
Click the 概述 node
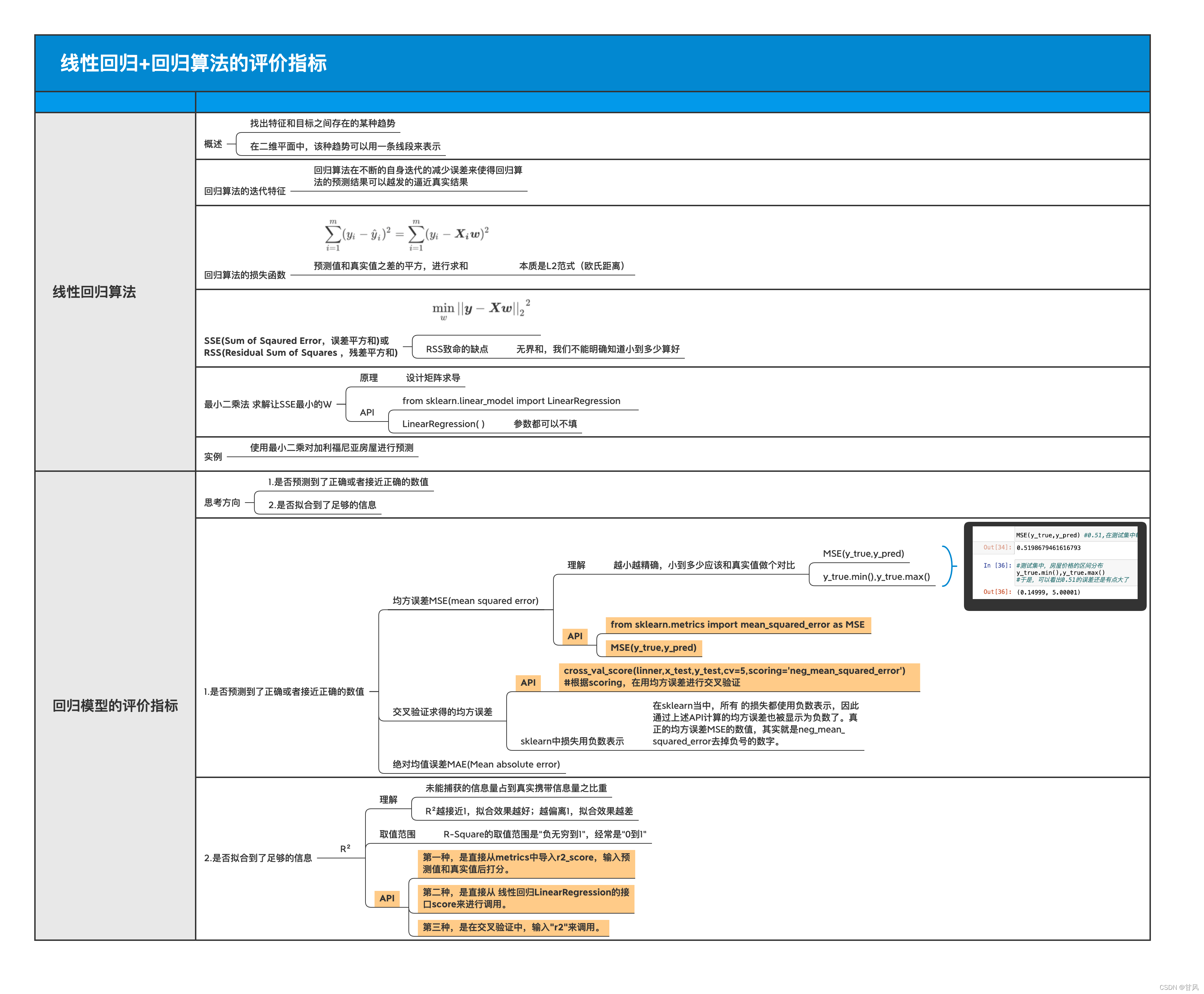pyautogui.click(x=213, y=144)
